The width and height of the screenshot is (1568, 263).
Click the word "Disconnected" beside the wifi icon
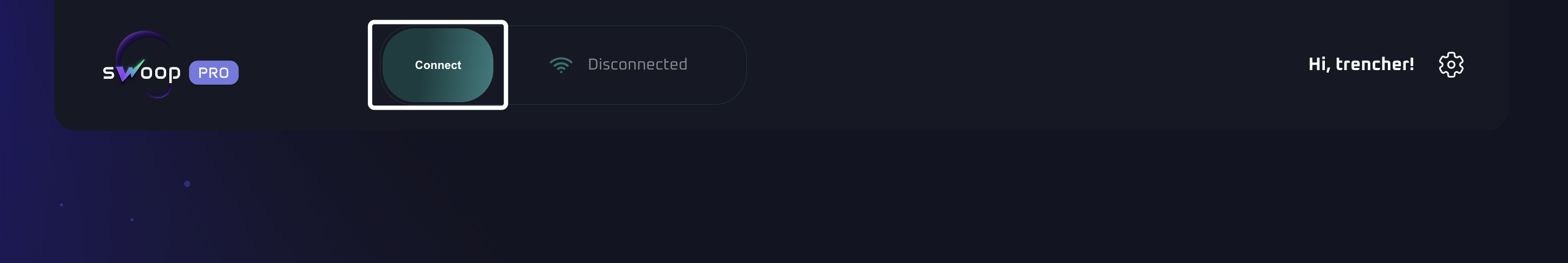637,65
